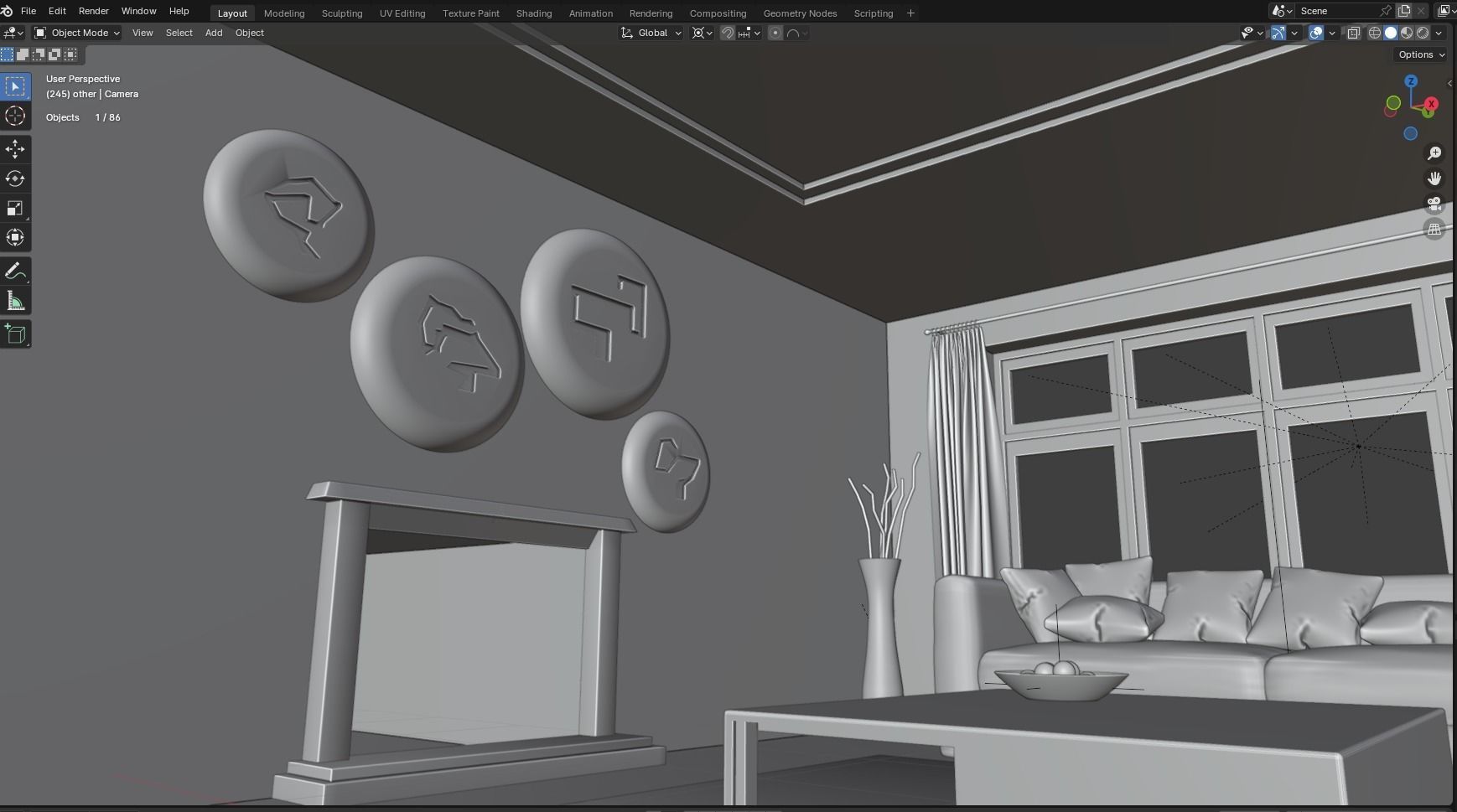
Task: Open selectability and visibility filter dropdown
Action: [1252, 33]
